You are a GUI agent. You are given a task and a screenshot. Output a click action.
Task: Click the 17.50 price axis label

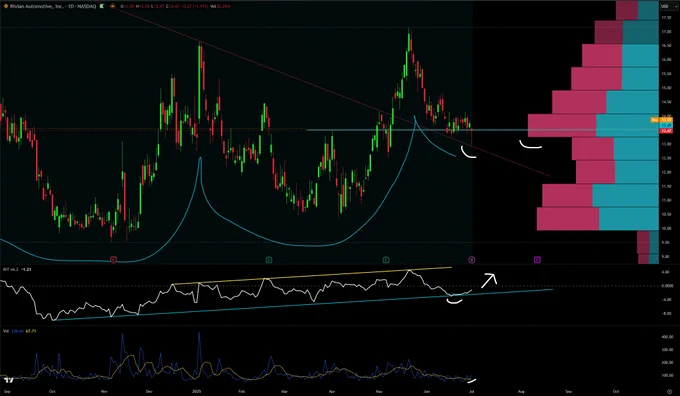(666, 17)
